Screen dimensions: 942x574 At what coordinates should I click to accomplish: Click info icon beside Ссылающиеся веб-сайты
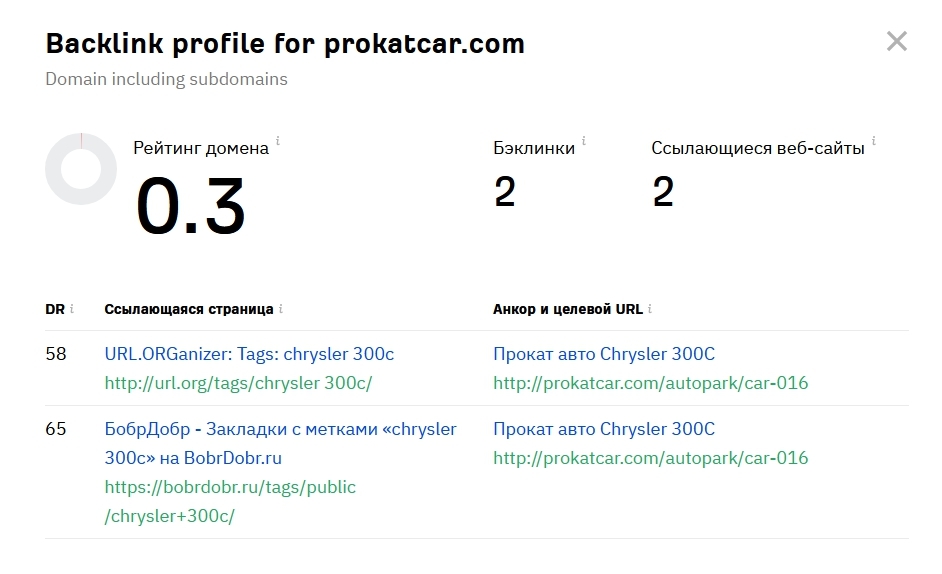[874, 141]
